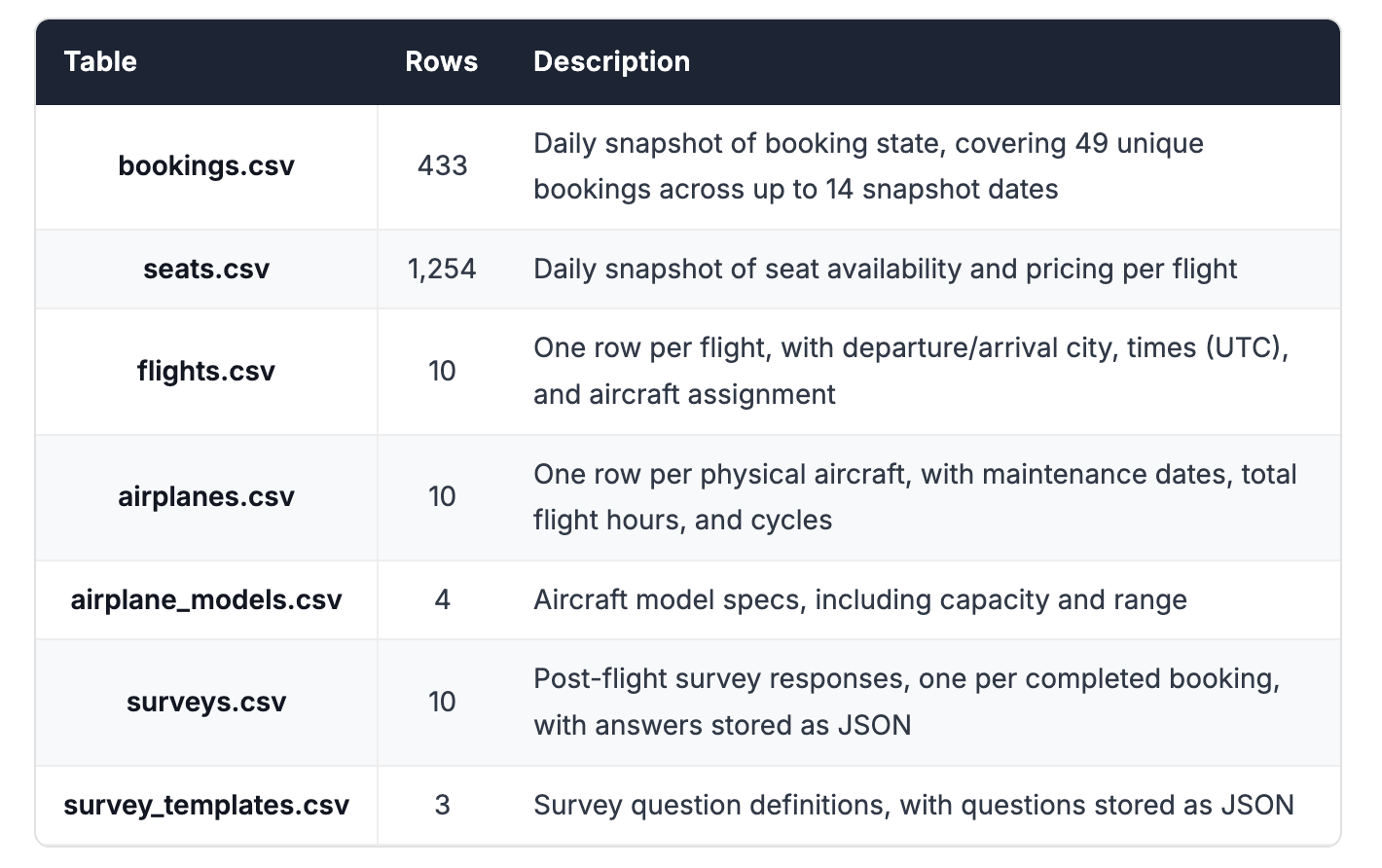Click the flights.csv table name
The image size is (1382, 868).
[206, 371]
